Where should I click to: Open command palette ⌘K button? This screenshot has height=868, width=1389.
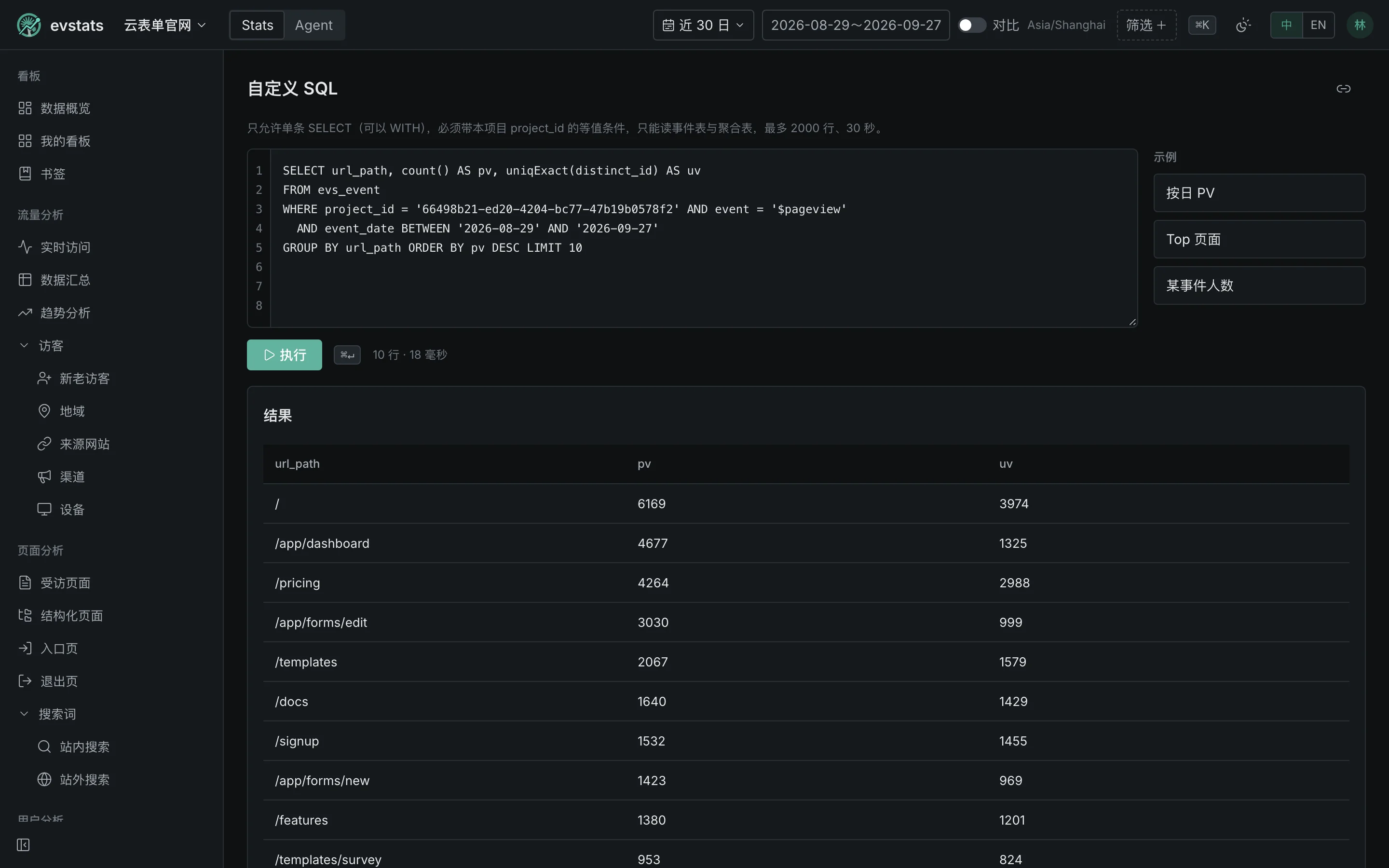[x=1202, y=25]
